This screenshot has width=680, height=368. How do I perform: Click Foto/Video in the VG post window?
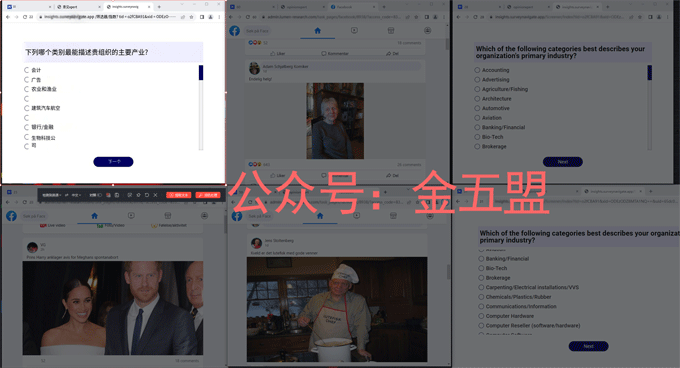click(x=111, y=225)
